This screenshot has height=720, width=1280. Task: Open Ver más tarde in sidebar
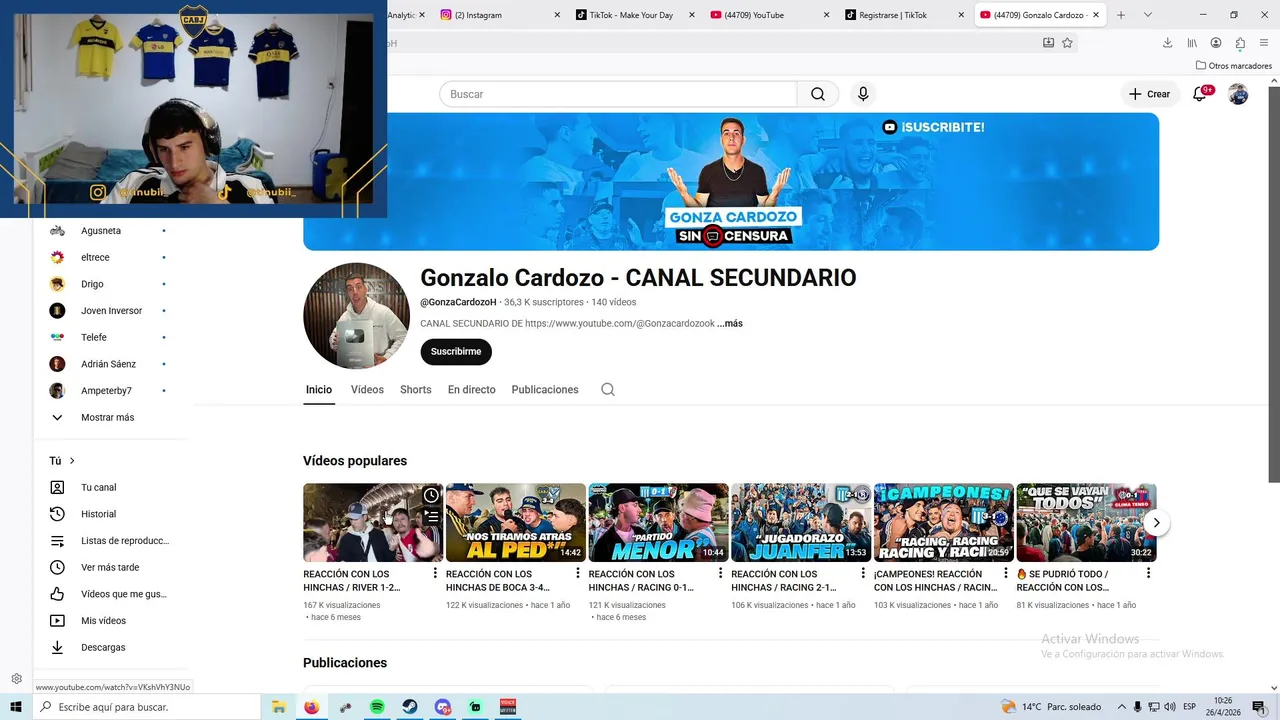coord(109,567)
